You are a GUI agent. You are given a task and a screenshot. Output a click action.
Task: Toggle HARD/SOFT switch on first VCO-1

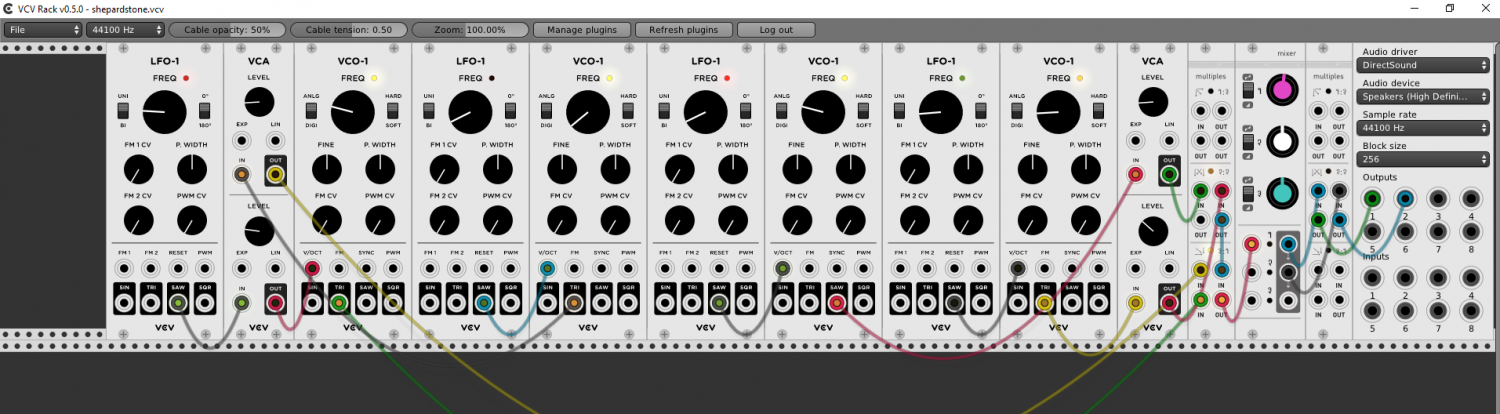(392, 110)
